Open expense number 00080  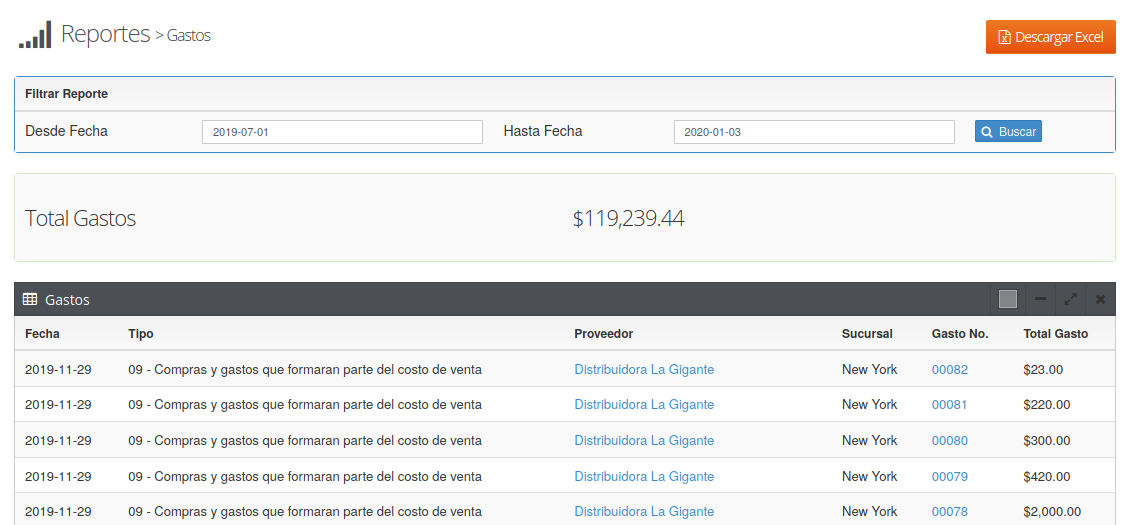pos(949,441)
